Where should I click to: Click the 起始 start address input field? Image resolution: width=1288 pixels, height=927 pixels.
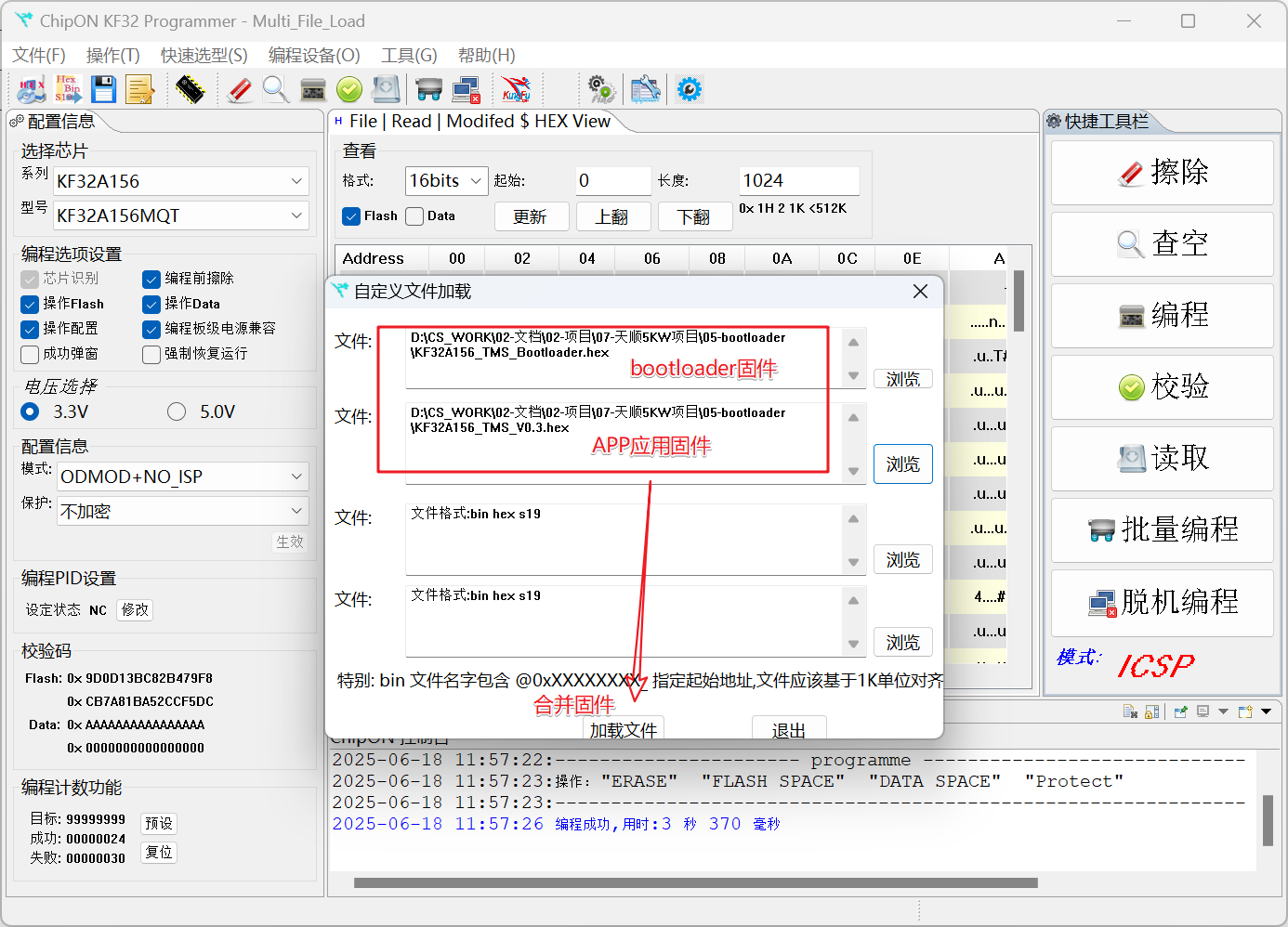[613, 181]
